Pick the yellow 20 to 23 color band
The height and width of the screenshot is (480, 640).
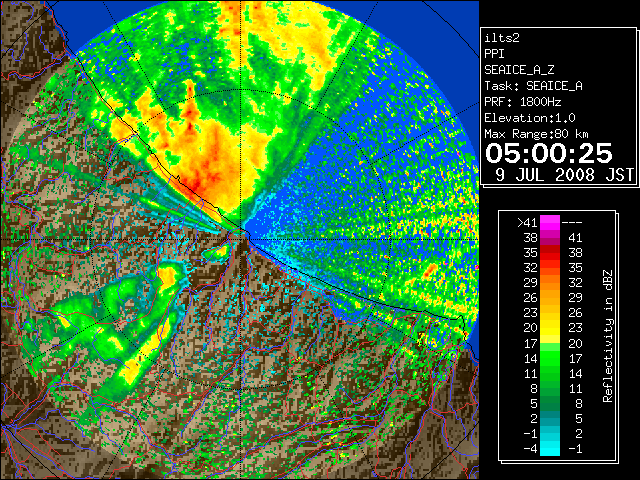click(x=550, y=328)
